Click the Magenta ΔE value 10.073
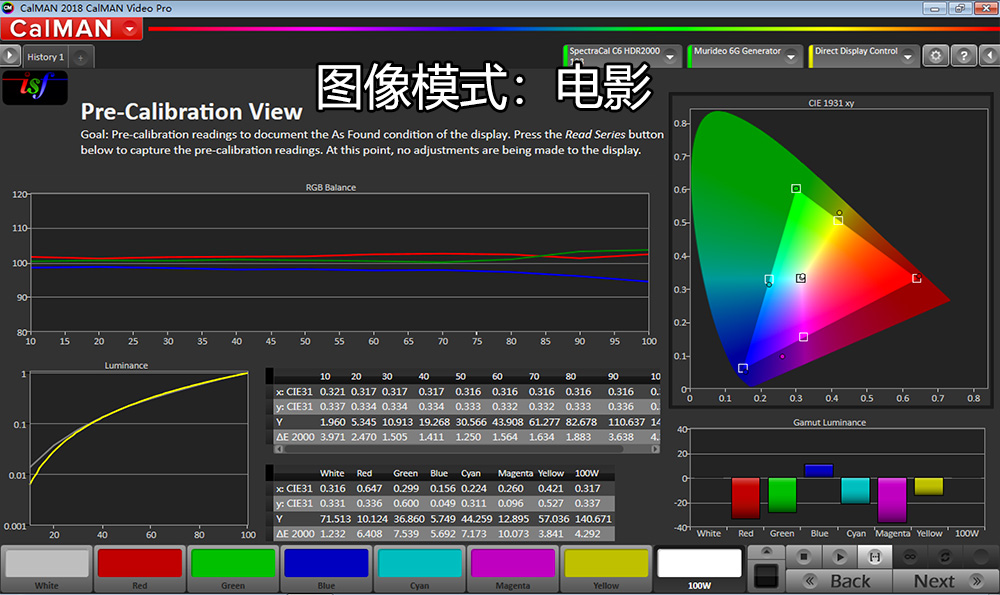1000x595 pixels. [x=513, y=534]
